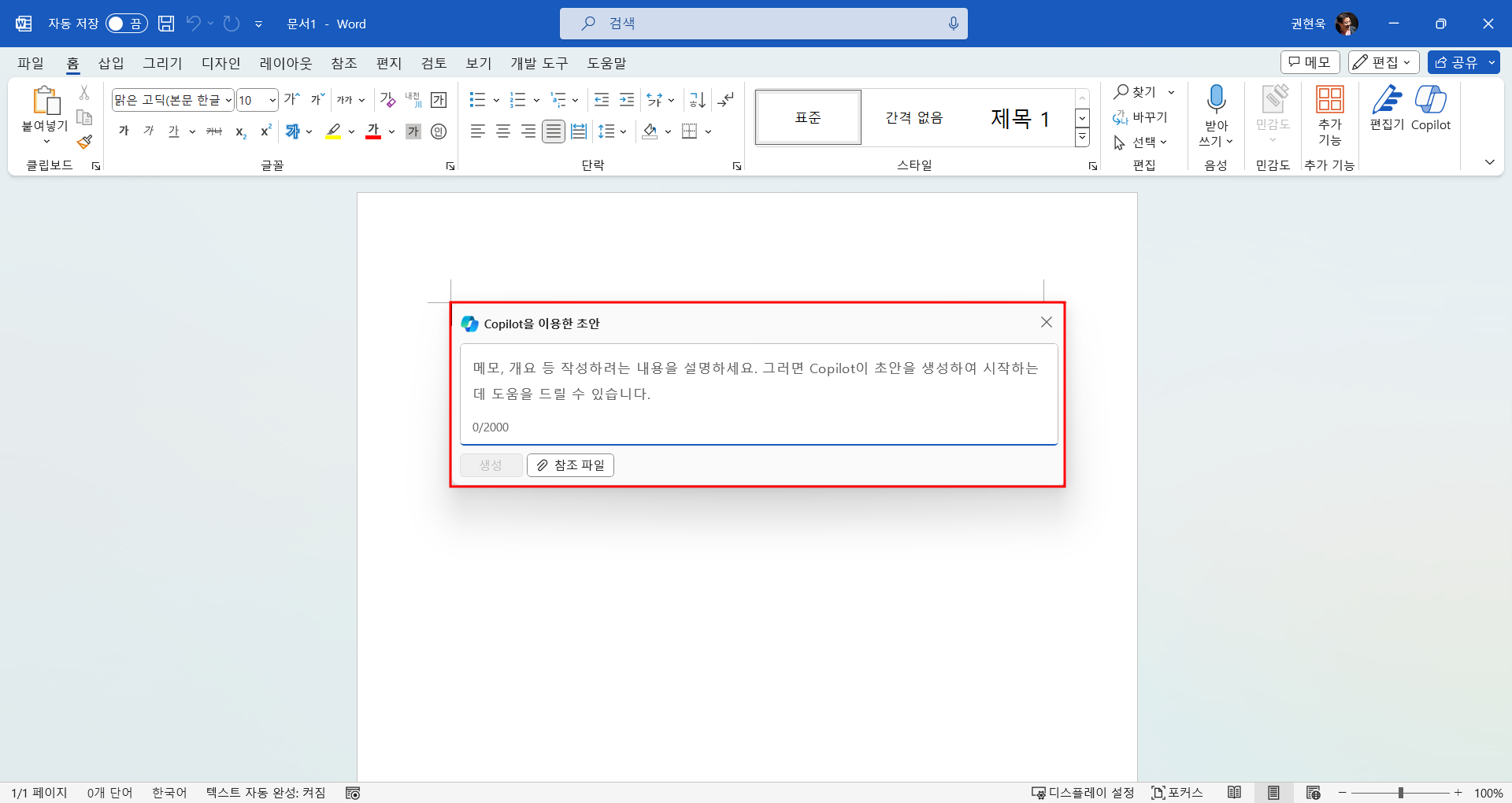
Task: Open the 삽입 (Insert) tab
Action: (x=111, y=63)
